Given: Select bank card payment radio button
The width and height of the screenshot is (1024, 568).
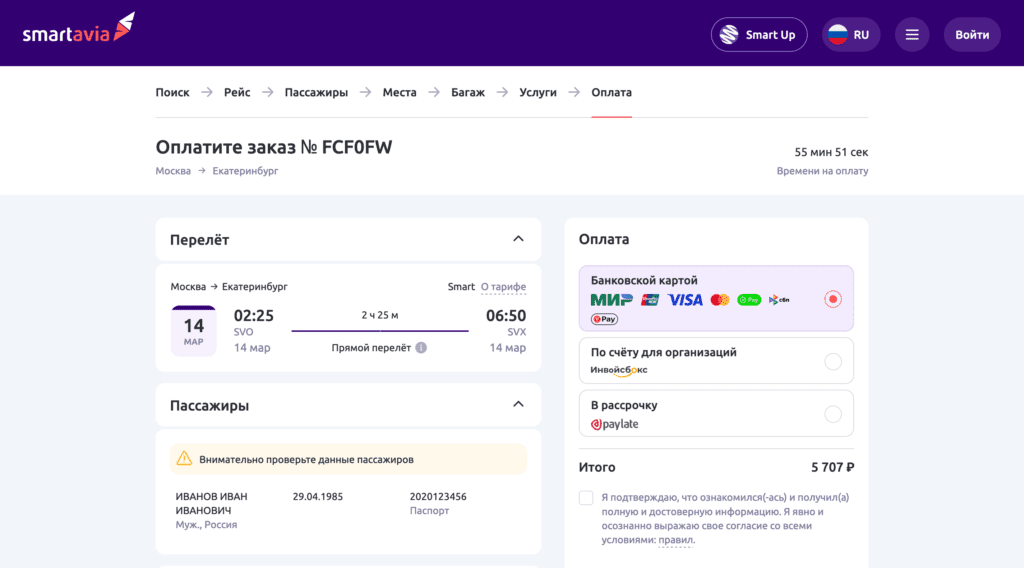Looking at the screenshot, I should click(833, 299).
